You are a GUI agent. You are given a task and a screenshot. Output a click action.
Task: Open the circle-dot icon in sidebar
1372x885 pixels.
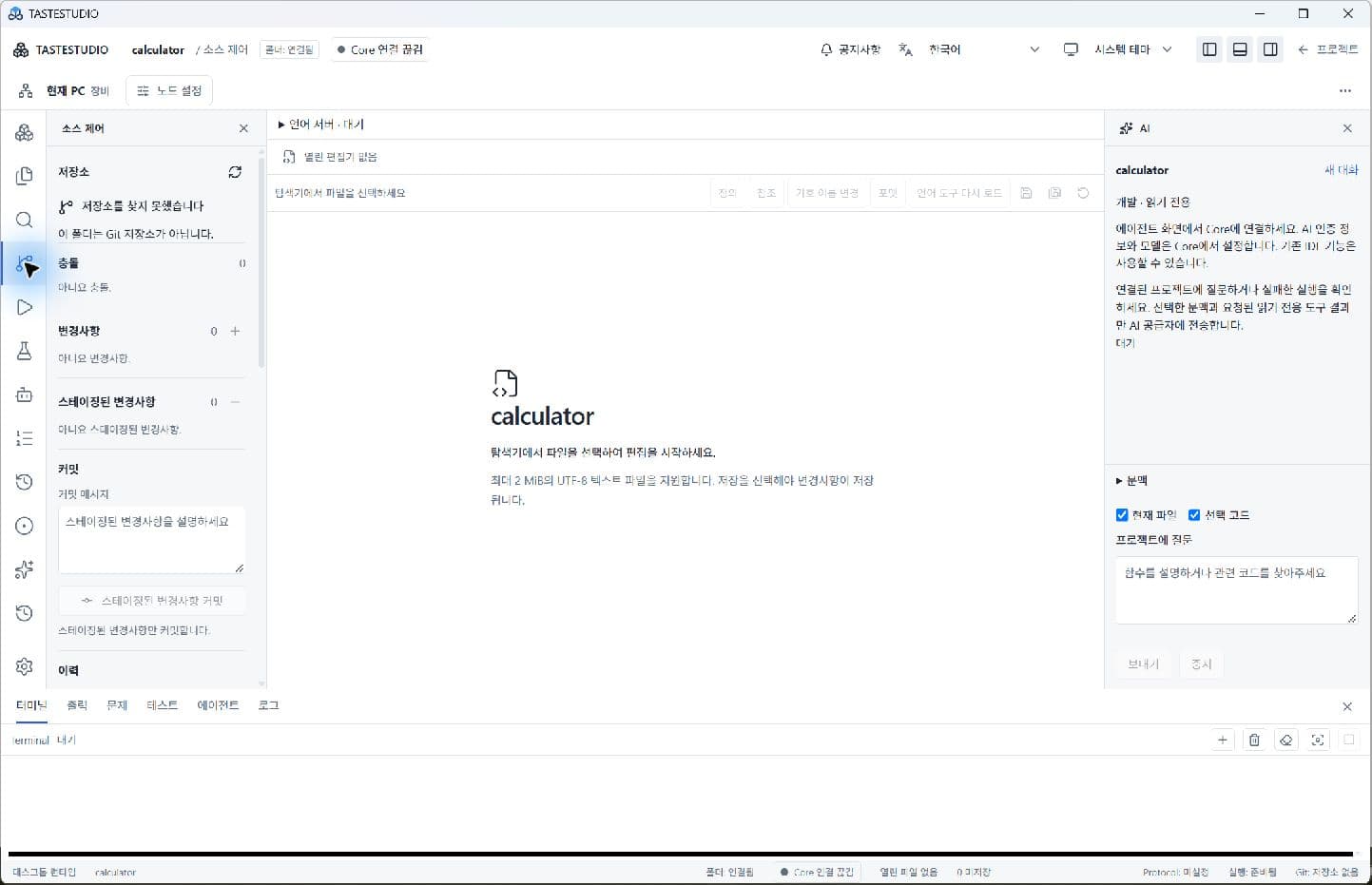(x=25, y=526)
